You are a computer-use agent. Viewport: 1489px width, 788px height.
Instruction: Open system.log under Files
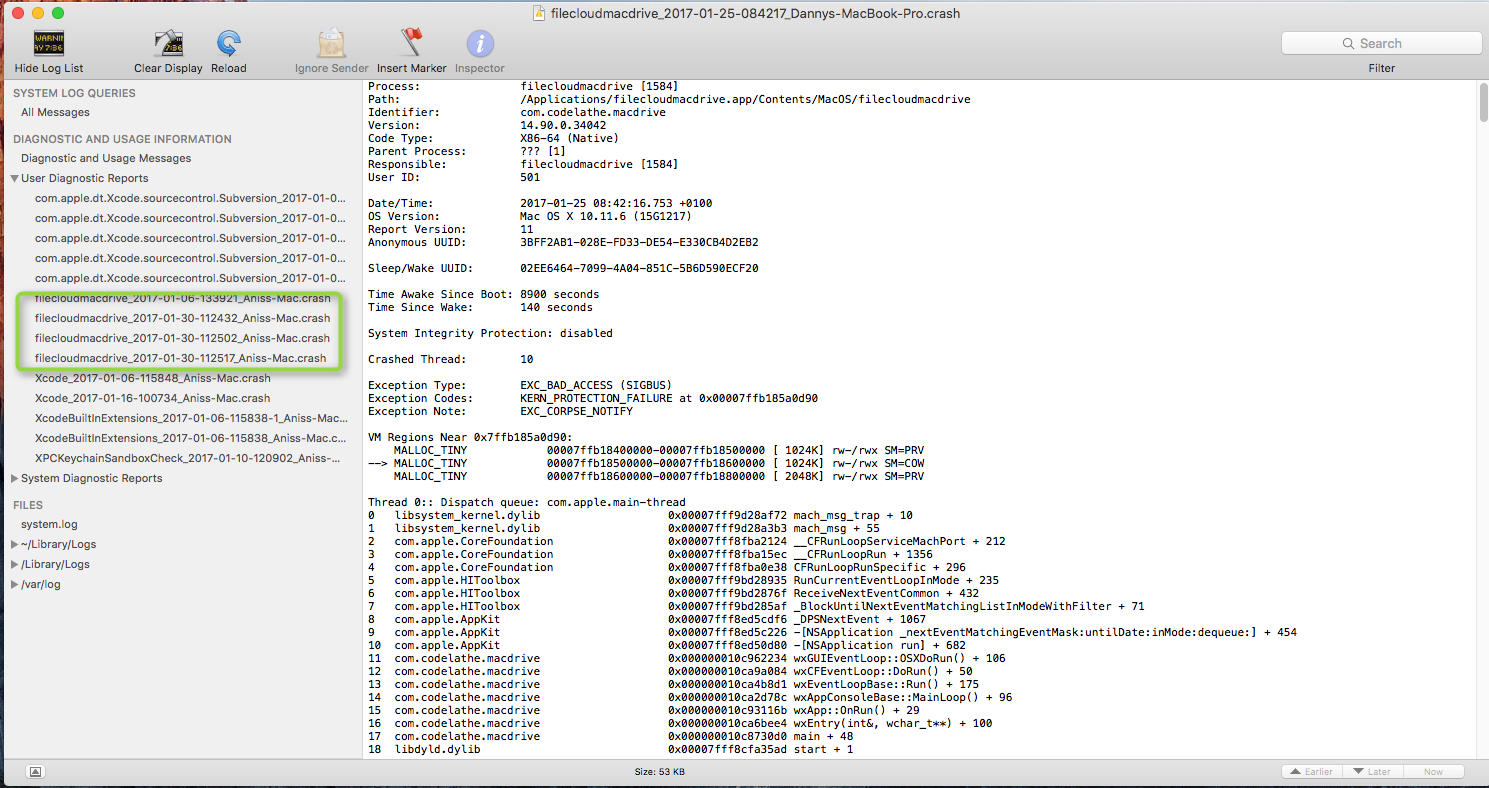tap(49, 524)
